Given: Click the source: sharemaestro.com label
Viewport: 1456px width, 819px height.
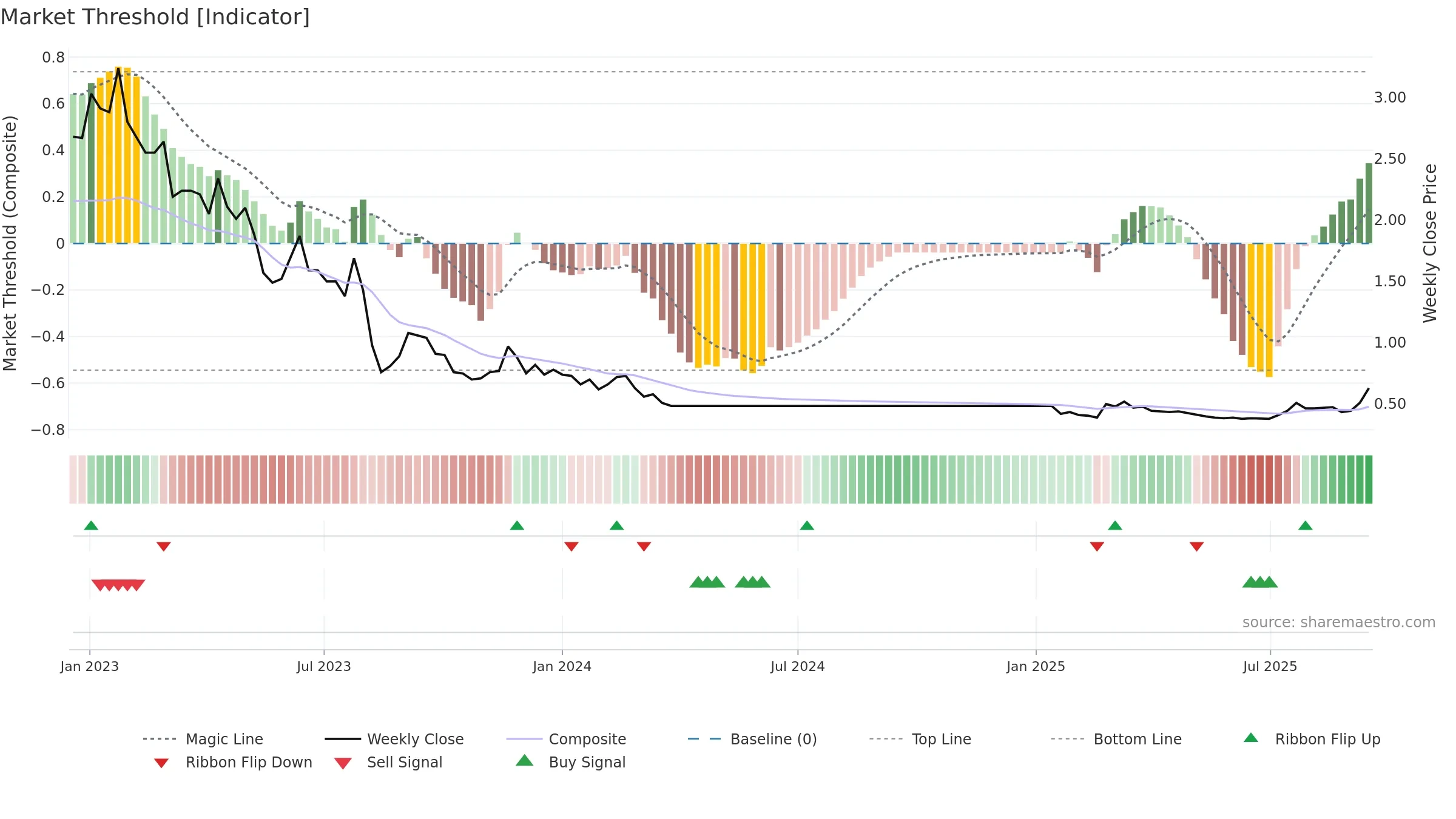Looking at the screenshot, I should click(1339, 622).
